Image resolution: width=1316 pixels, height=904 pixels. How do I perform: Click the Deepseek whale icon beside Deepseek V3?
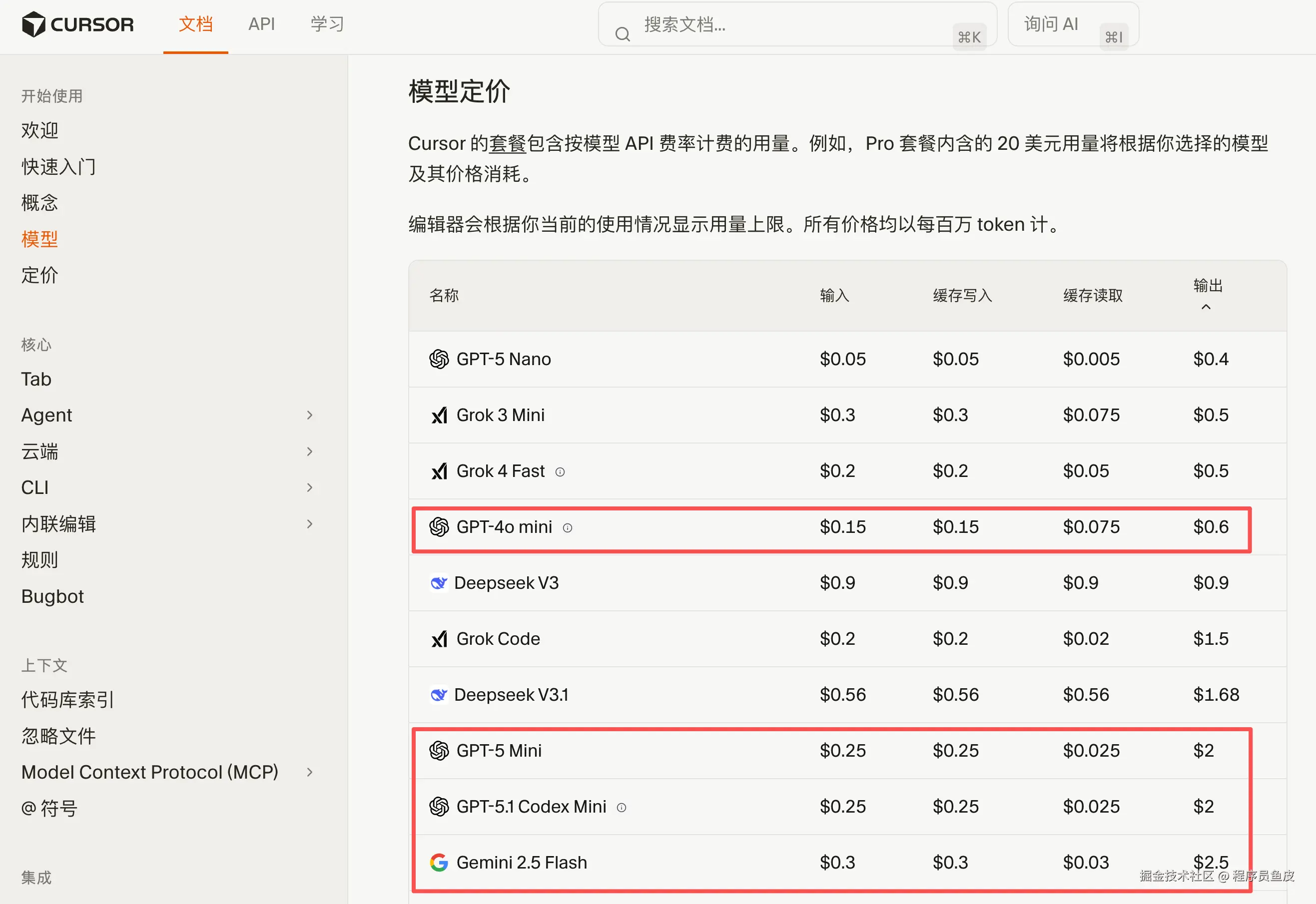(439, 583)
